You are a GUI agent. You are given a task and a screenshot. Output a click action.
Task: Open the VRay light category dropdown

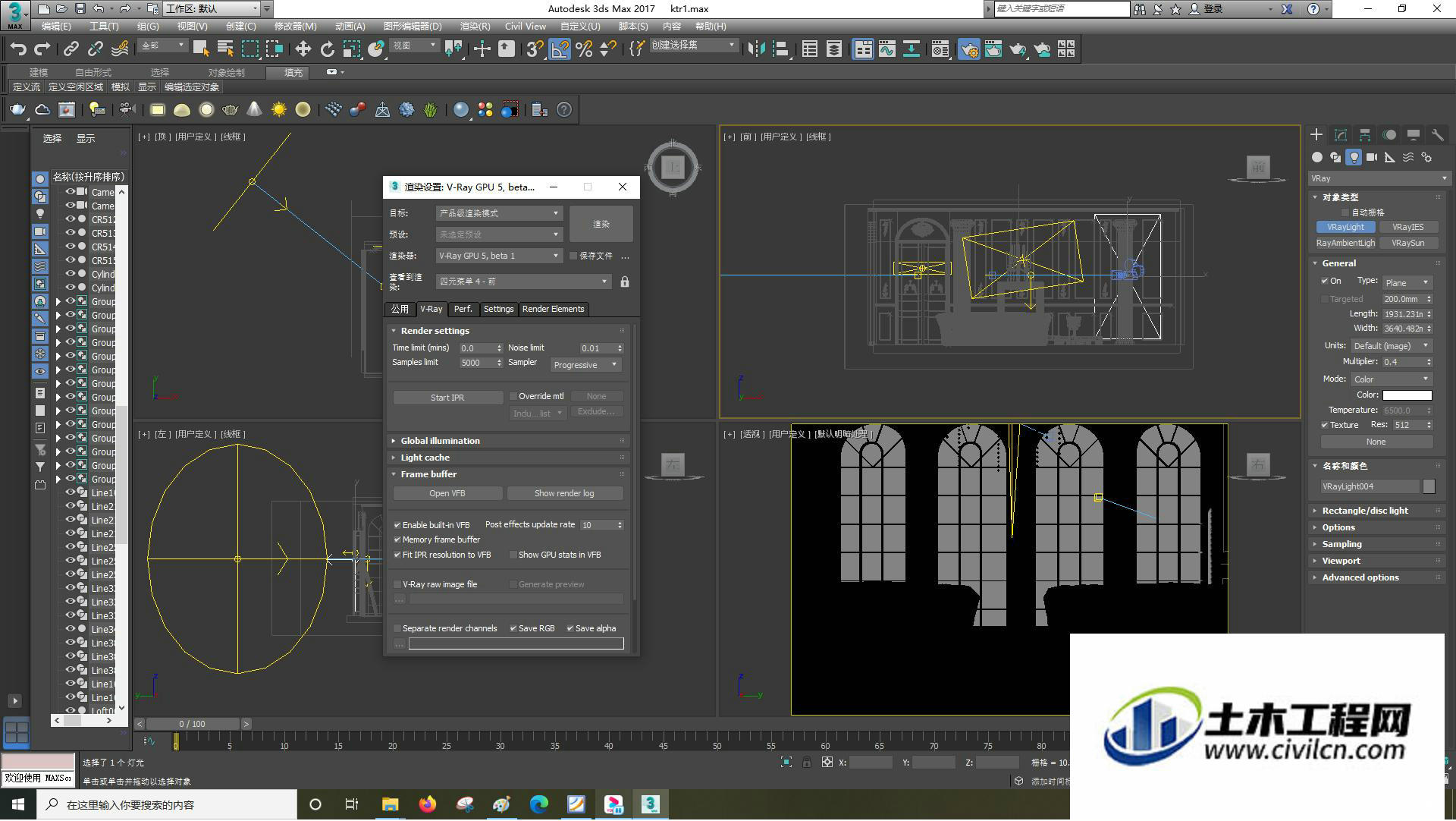point(1379,179)
